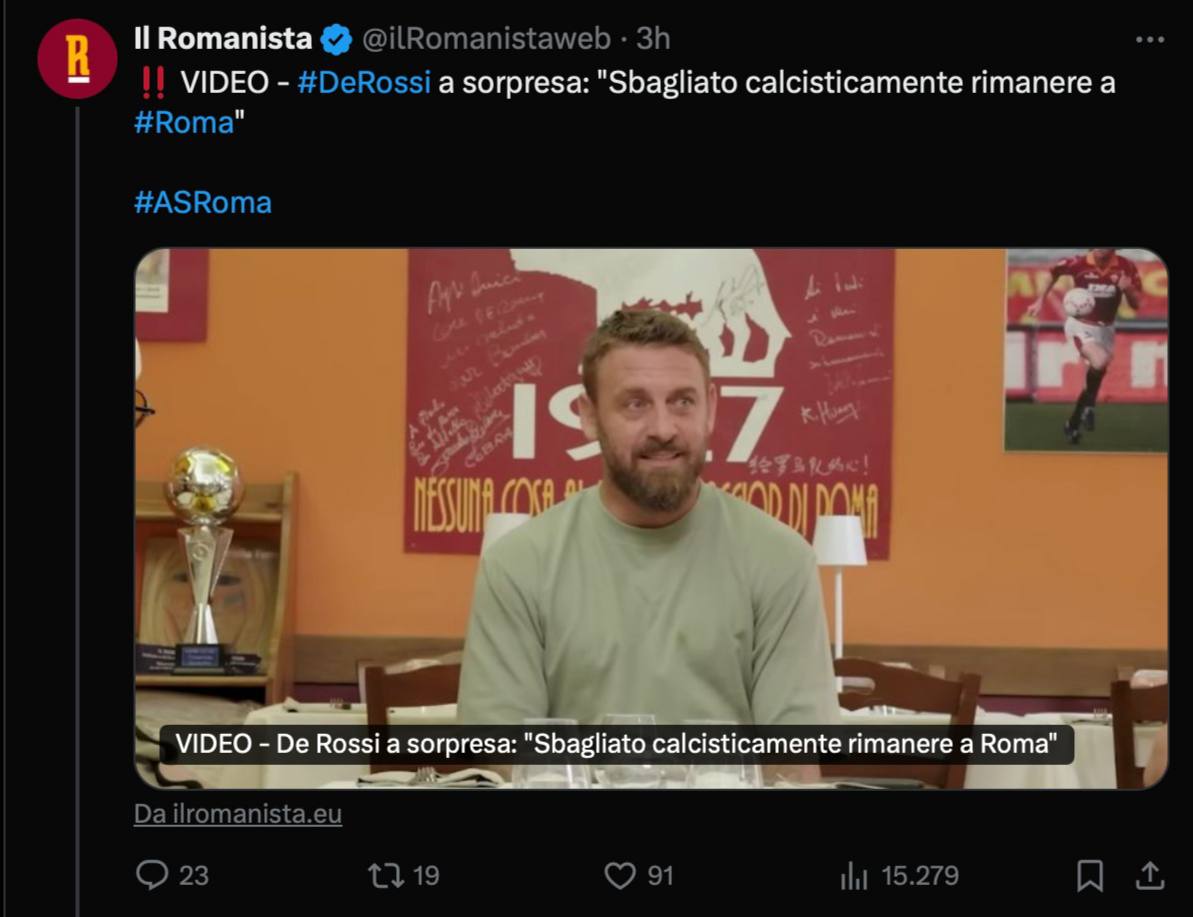Click the 15.279 views count

click(920, 876)
